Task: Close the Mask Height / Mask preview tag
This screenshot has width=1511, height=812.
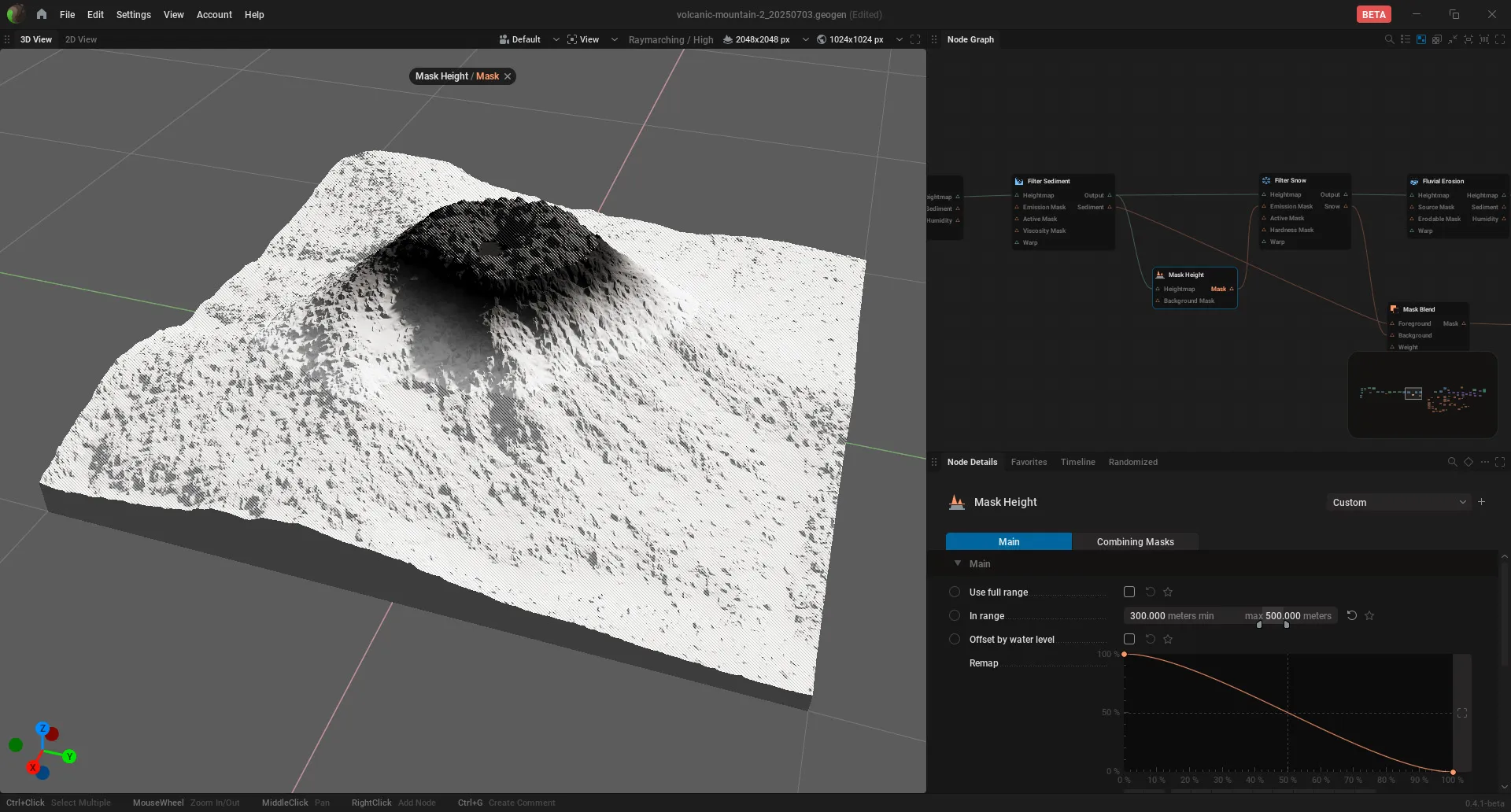Action: coord(508,76)
